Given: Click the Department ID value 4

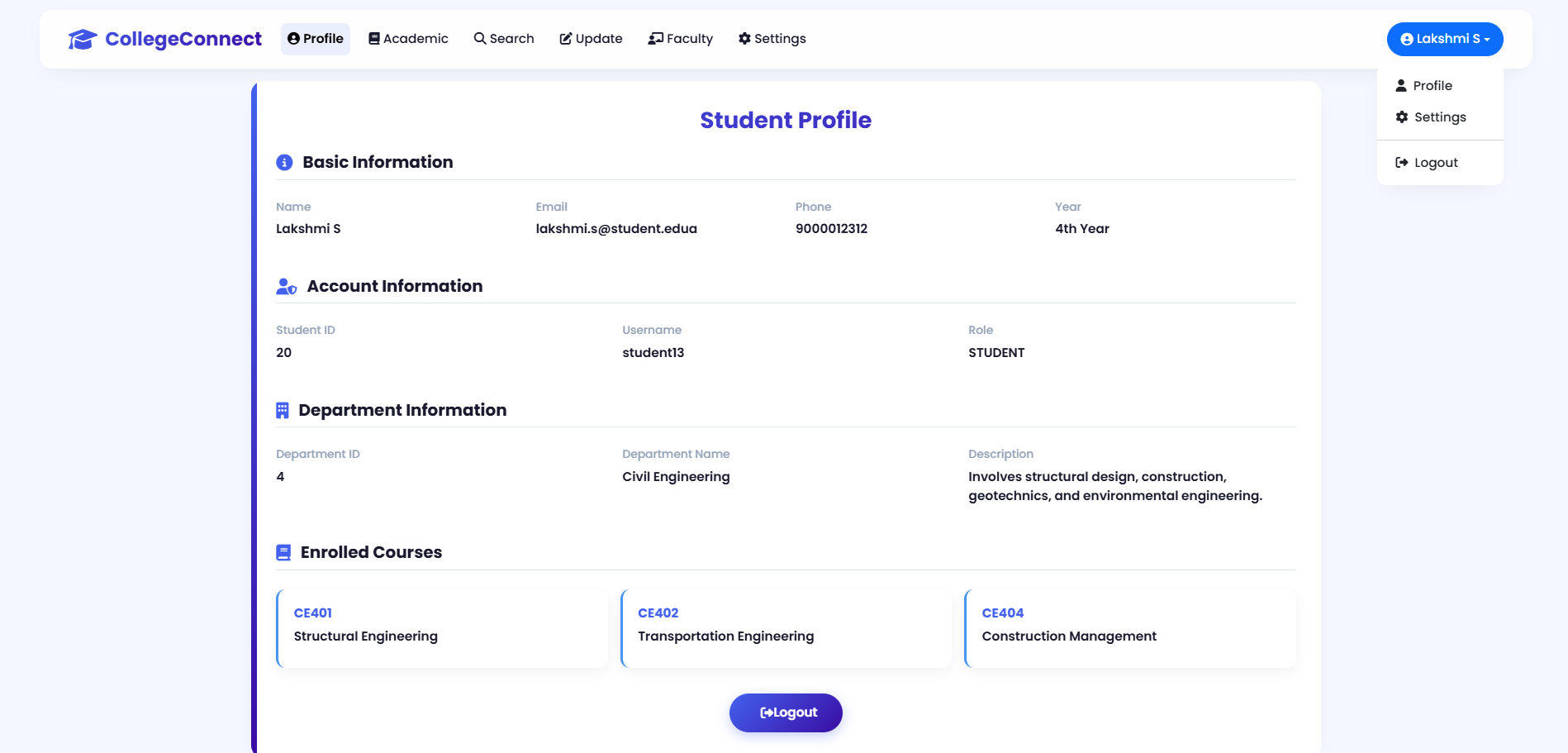Looking at the screenshot, I should (x=280, y=477).
